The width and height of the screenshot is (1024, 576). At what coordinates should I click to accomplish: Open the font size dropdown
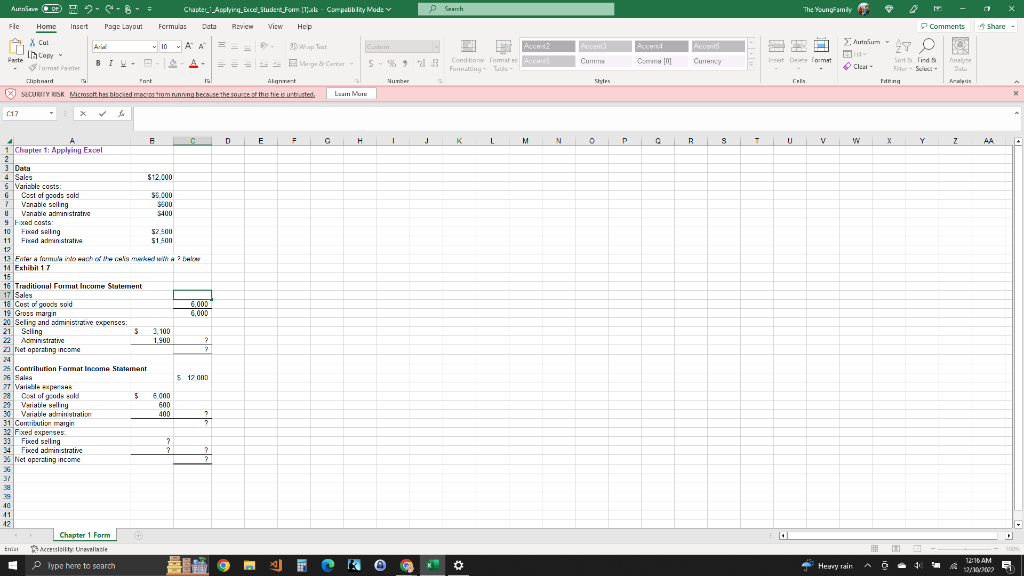(x=175, y=46)
